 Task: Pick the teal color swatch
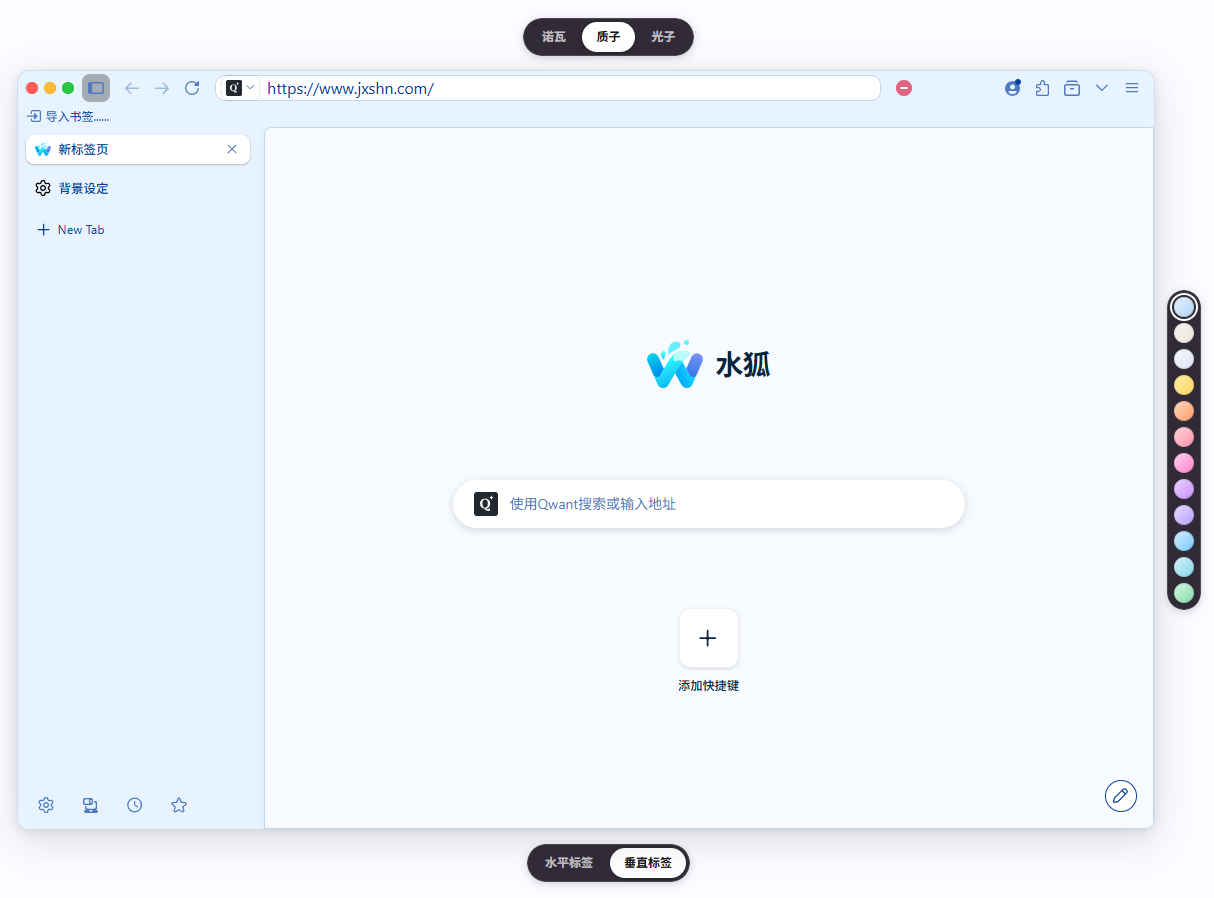click(x=1184, y=567)
